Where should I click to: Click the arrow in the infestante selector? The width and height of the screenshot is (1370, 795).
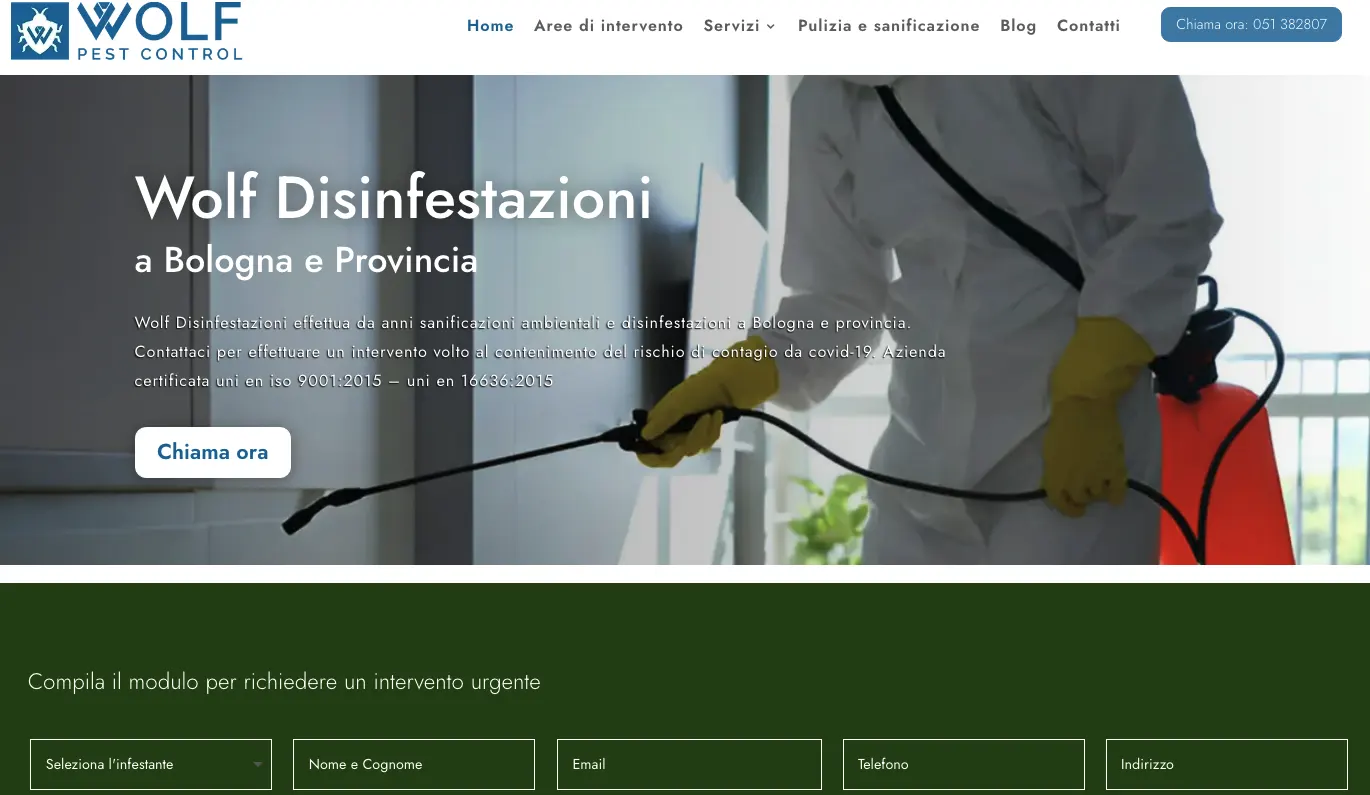[x=258, y=765]
